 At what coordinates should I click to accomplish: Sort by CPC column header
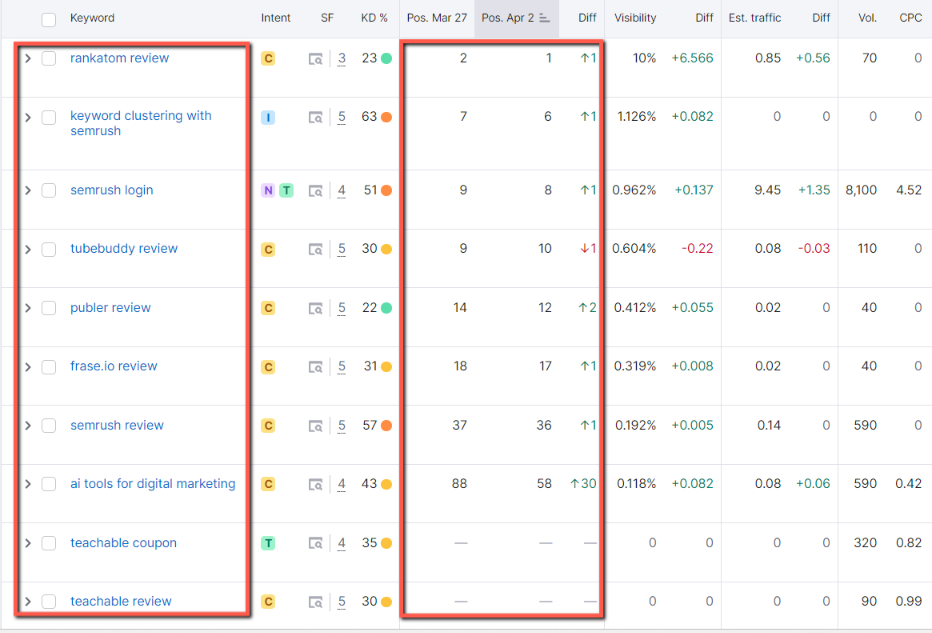coord(911,18)
